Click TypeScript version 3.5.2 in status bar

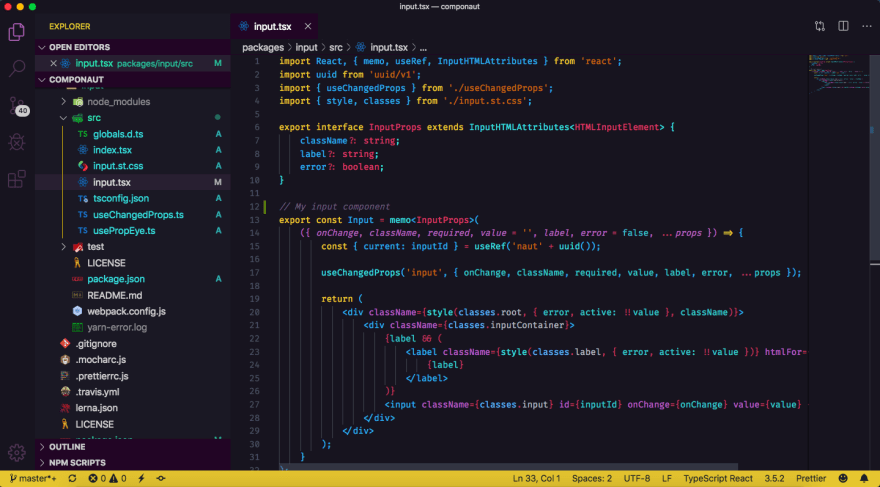coord(774,479)
